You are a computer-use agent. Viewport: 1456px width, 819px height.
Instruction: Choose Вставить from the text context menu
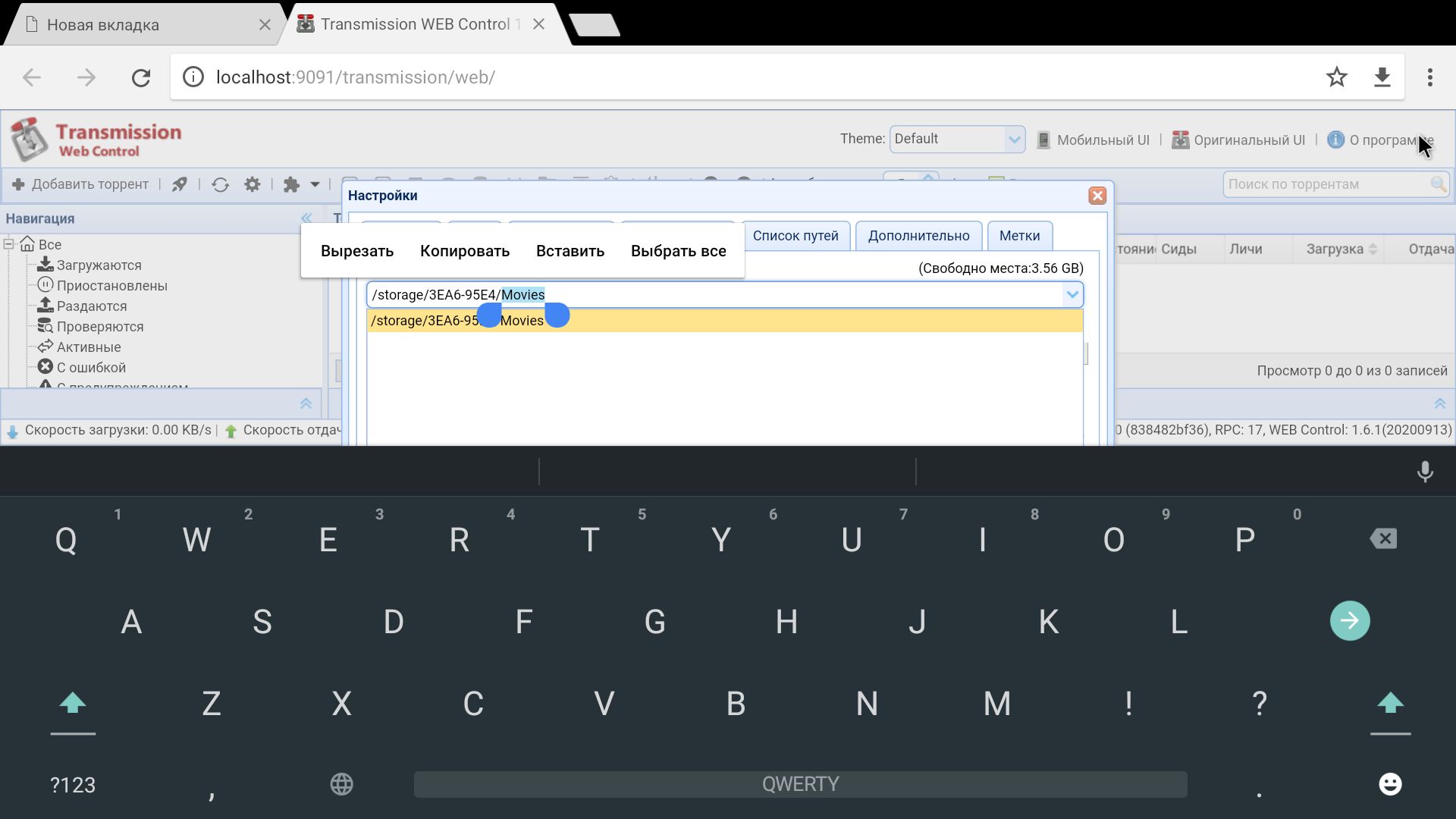570,251
